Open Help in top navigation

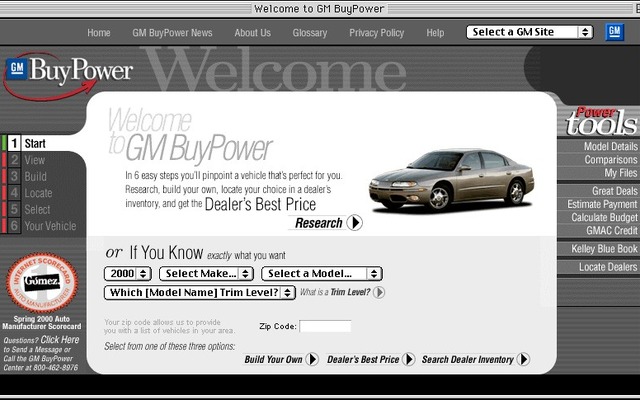[x=435, y=33]
